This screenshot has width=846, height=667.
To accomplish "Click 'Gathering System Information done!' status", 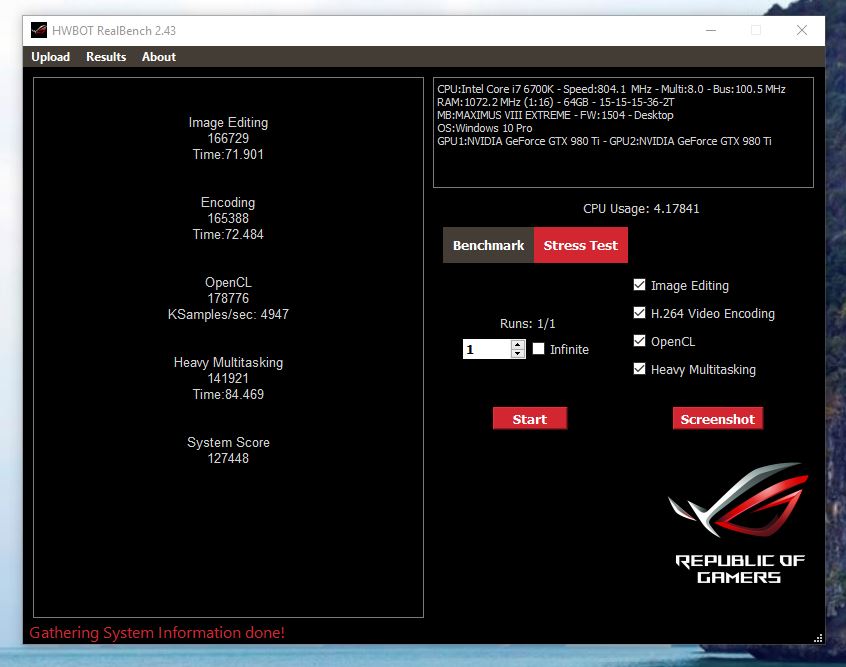I will tap(157, 632).
